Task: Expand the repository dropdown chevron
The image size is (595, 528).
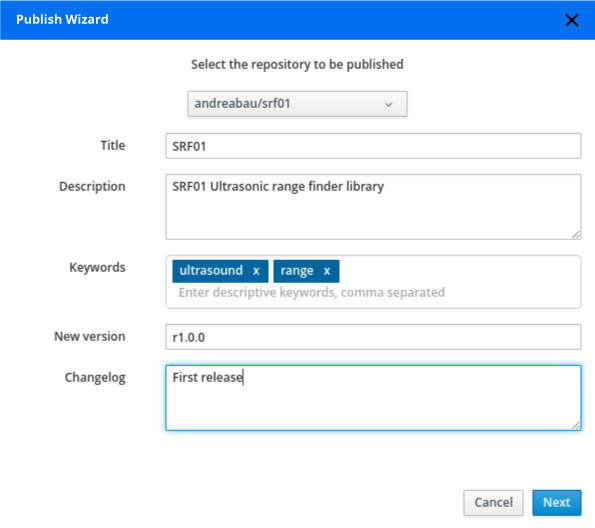Action: (388, 104)
